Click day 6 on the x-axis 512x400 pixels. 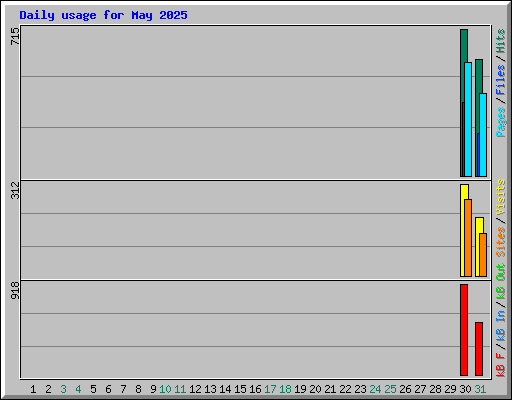(x=108, y=389)
